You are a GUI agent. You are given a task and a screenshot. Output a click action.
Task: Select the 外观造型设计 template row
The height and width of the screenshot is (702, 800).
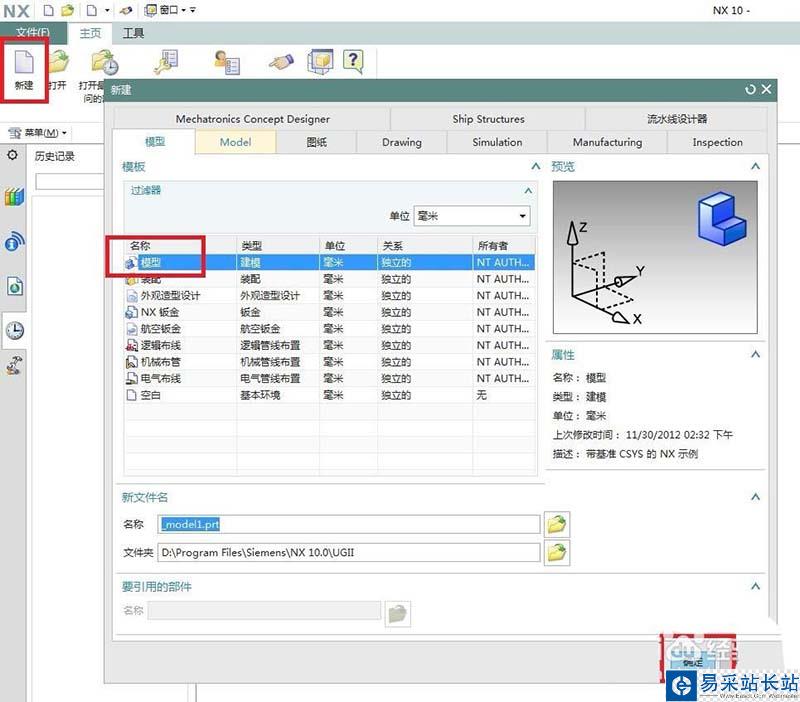[x=330, y=295]
